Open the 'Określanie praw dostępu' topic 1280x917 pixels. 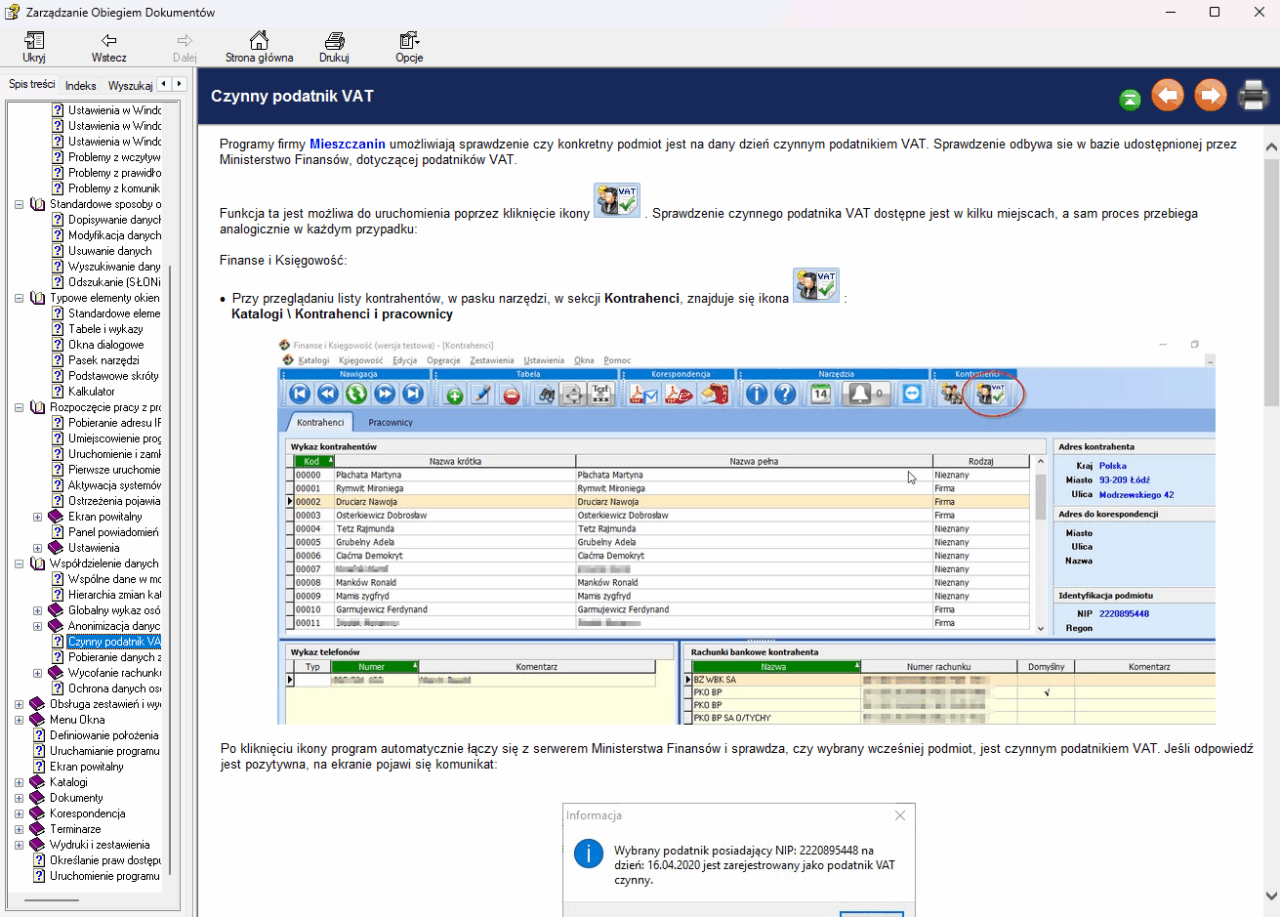pos(104,860)
